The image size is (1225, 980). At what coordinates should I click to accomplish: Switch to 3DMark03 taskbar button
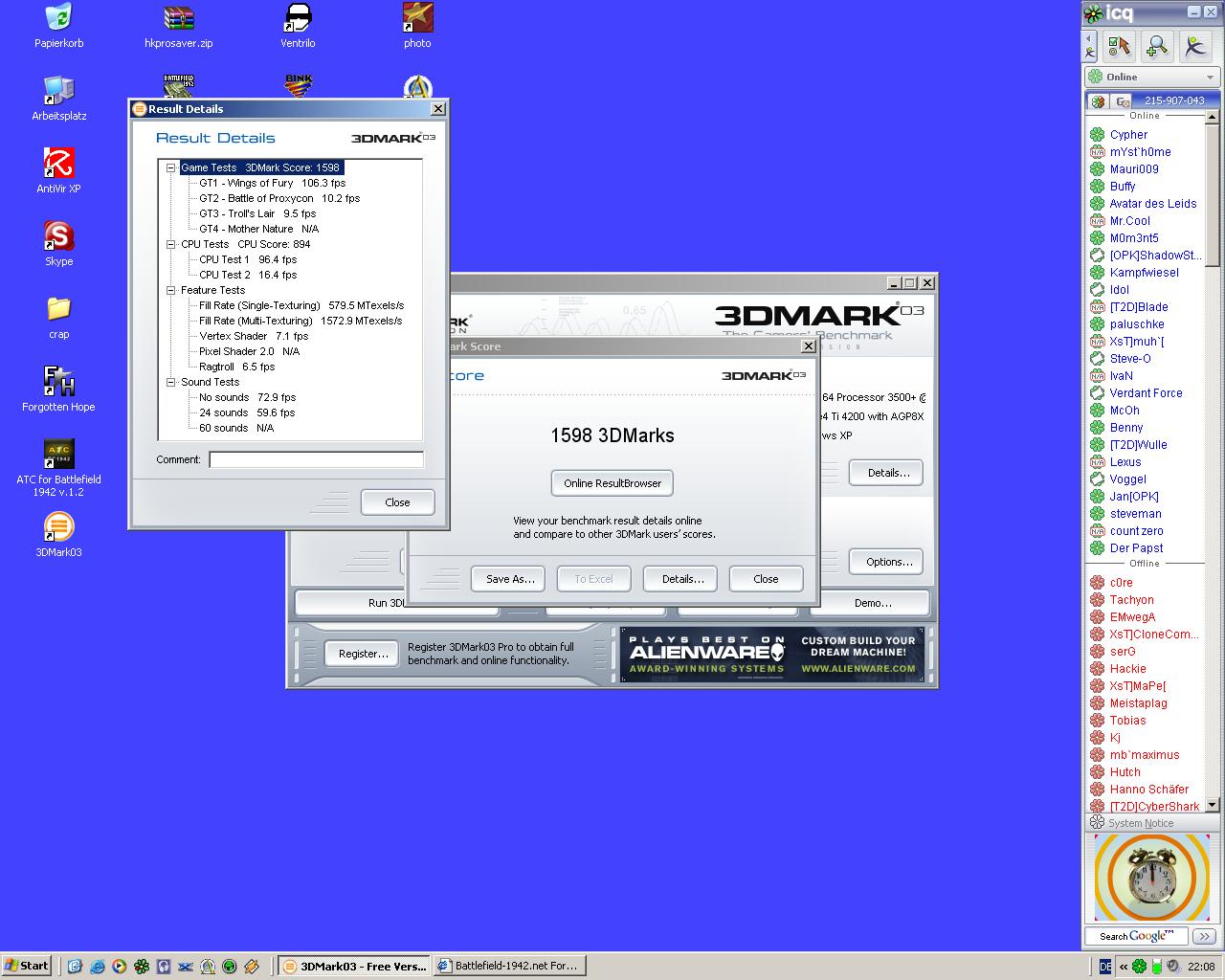point(353,966)
